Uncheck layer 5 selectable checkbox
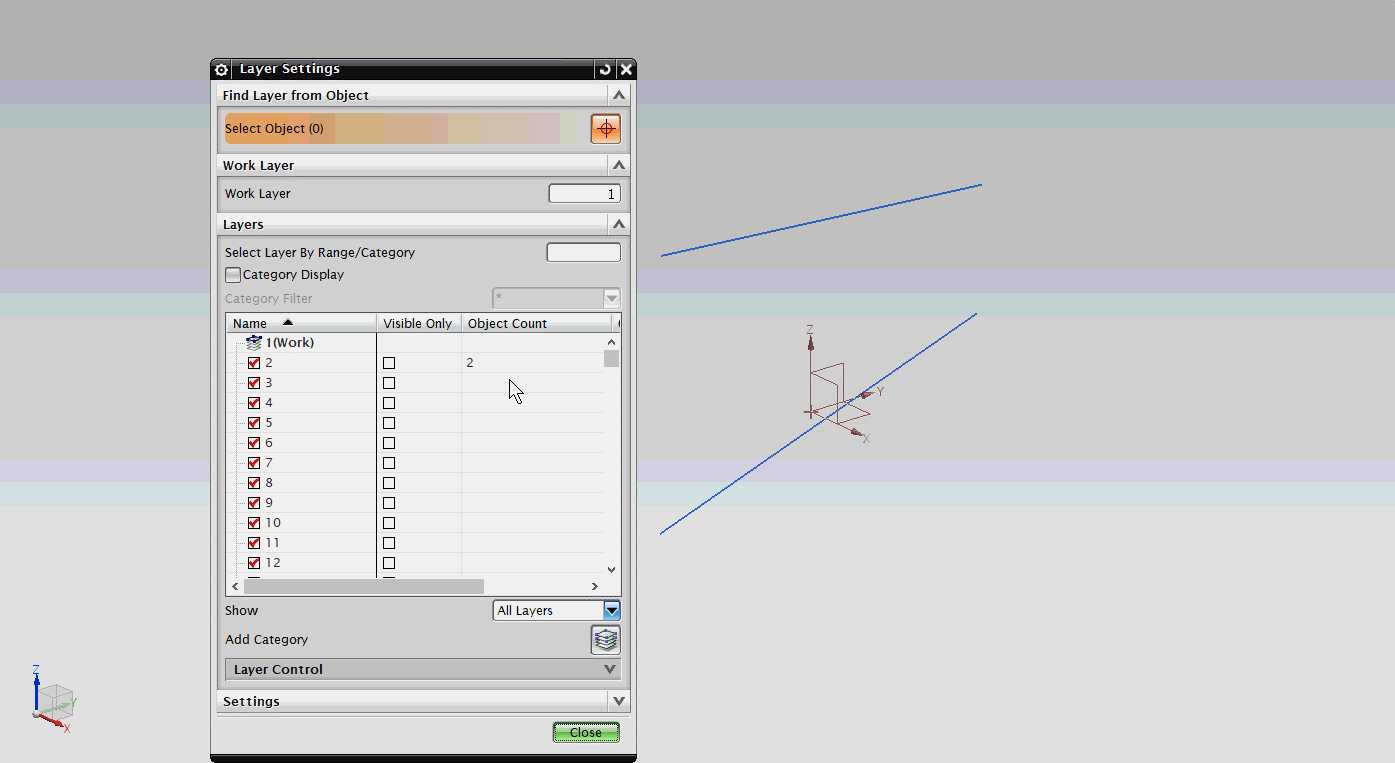 point(254,423)
